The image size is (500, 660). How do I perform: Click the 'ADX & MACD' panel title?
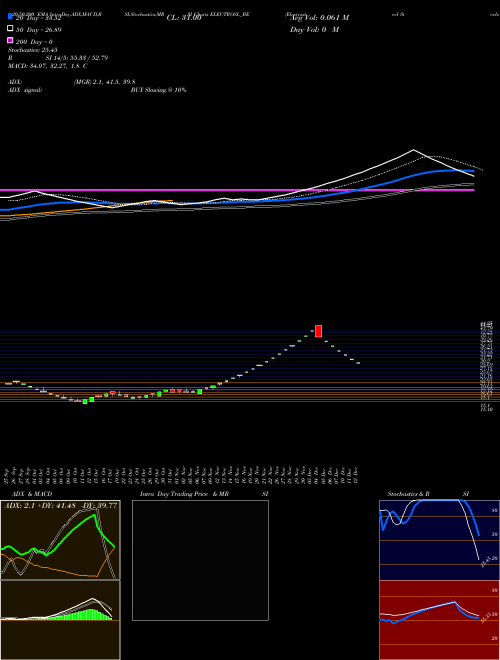click(32, 494)
